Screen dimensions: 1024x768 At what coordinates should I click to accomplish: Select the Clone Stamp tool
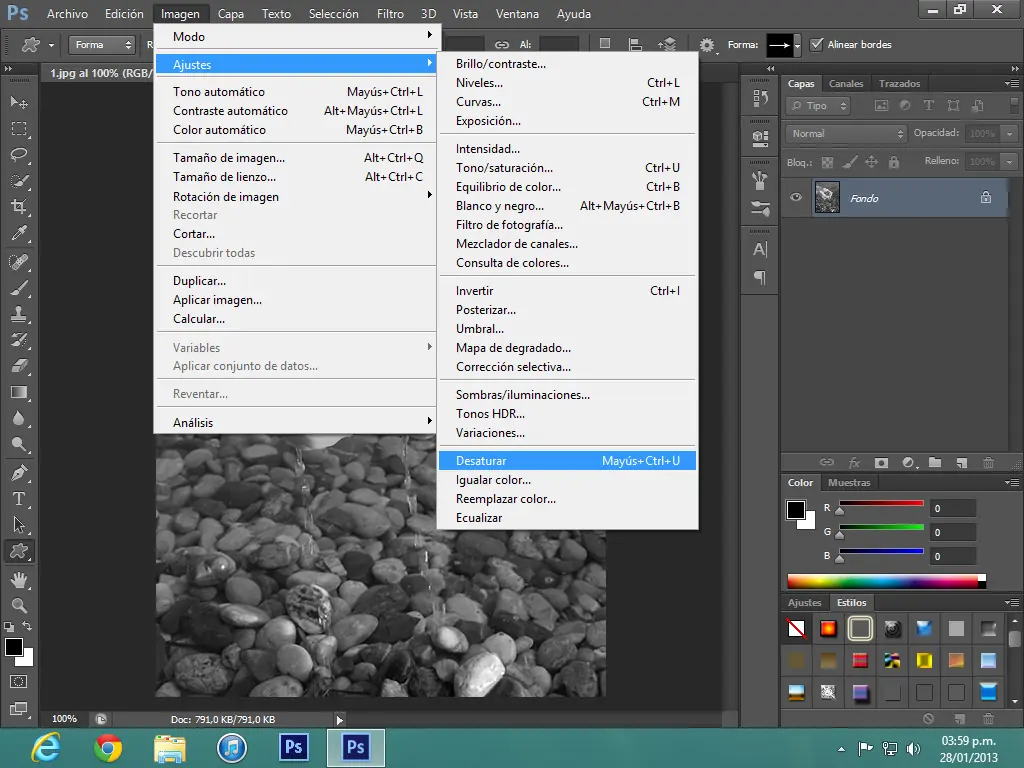(19, 314)
